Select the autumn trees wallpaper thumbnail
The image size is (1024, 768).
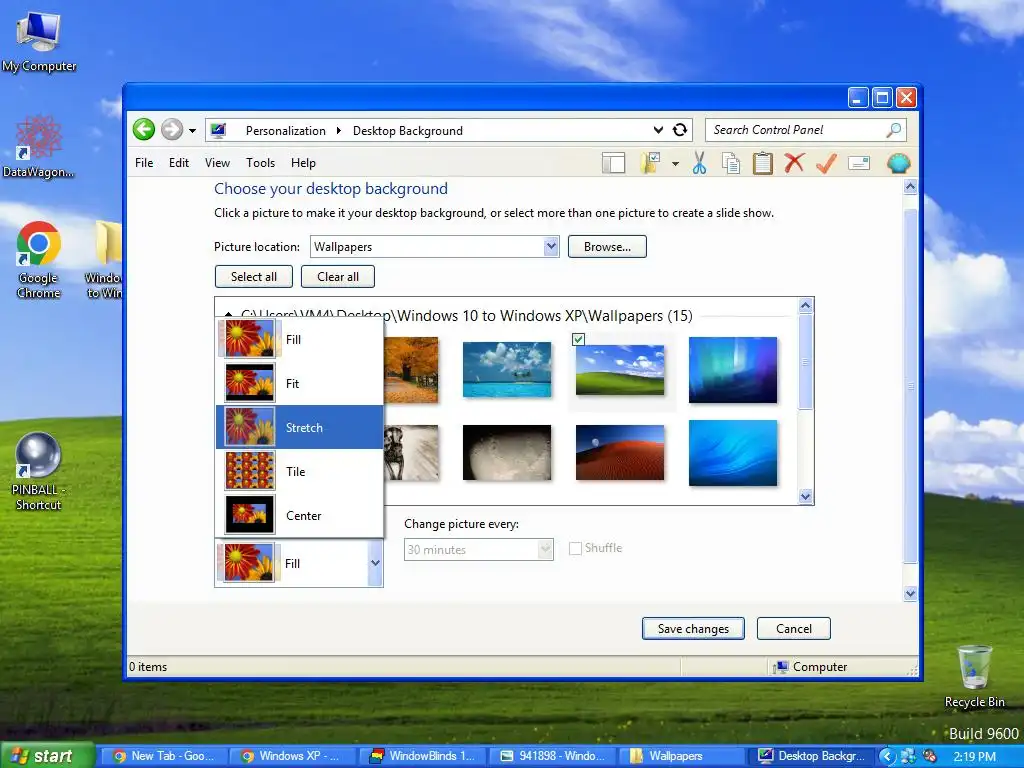[x=411, y=370]
